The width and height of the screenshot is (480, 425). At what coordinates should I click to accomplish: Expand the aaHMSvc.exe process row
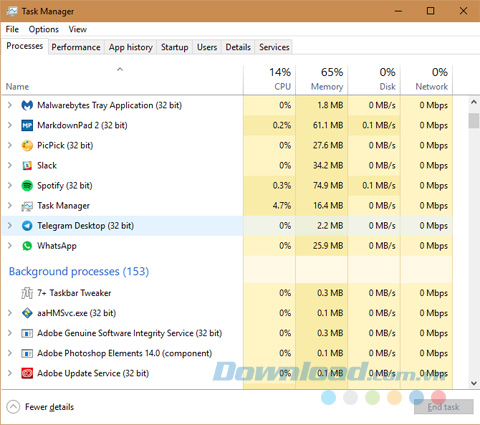[x=10, y=313]
